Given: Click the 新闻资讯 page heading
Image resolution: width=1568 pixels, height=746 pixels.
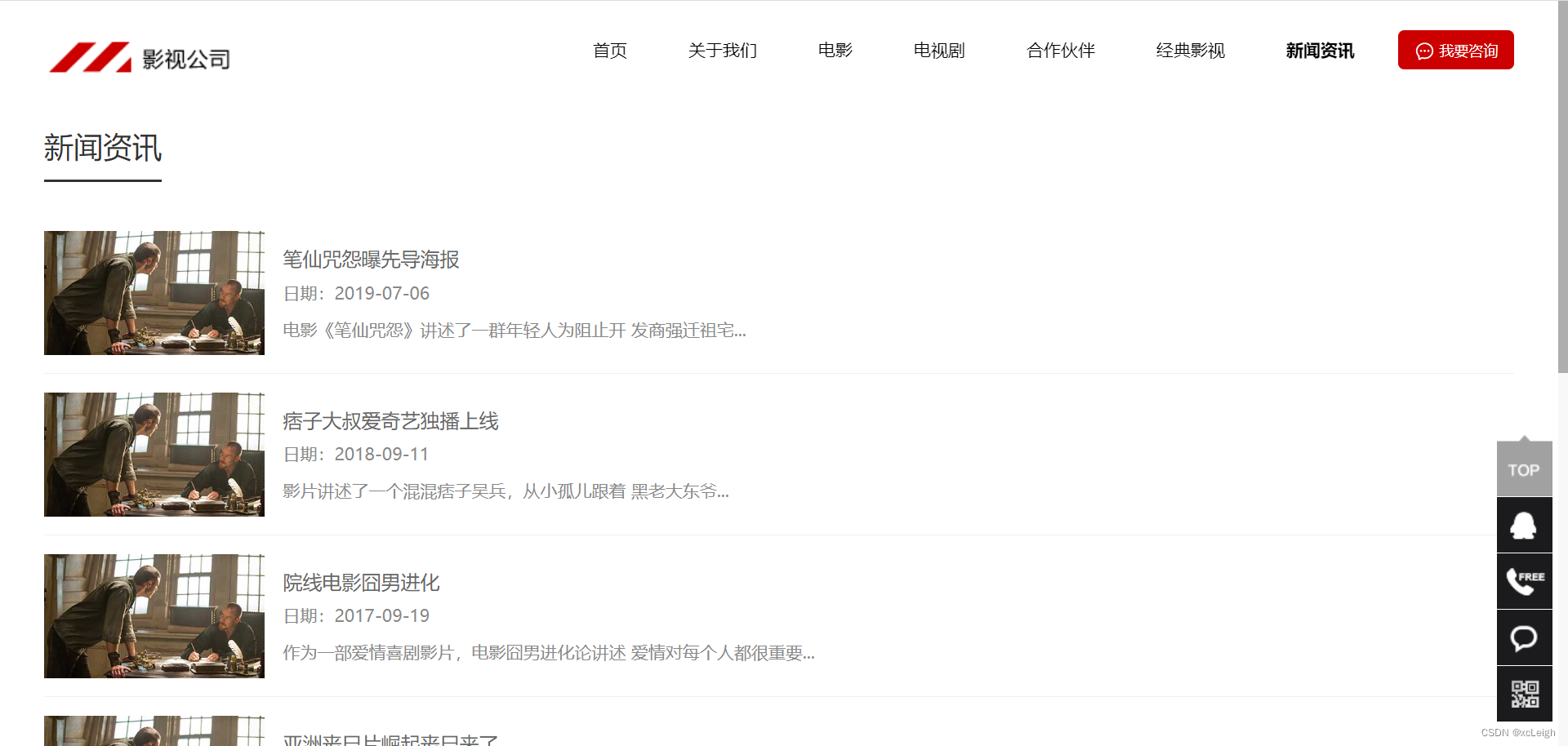Looking at the screenshot, I should coord(103,149).
